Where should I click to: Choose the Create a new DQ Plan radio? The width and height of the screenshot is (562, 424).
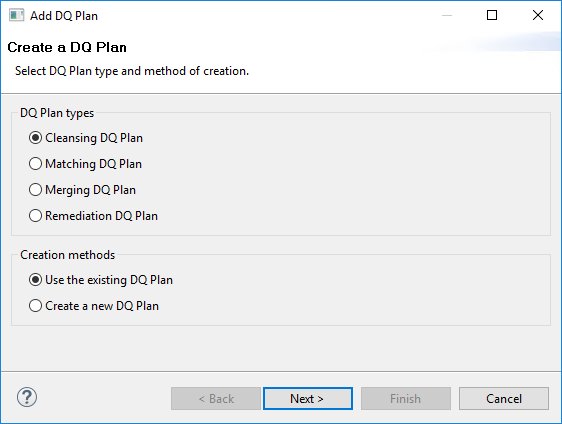(x=35, y=306)
